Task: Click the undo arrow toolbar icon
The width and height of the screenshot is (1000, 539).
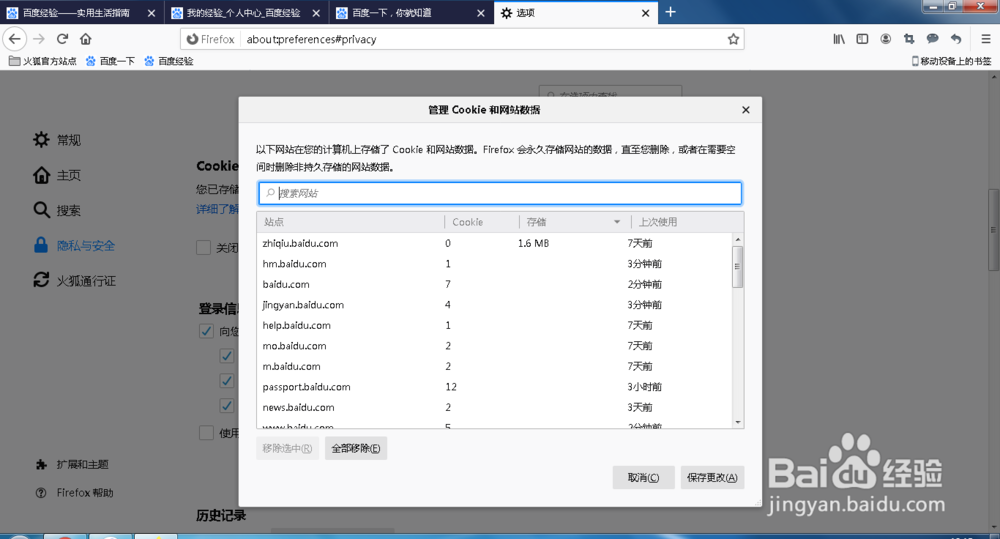Action: click(955, 39)
